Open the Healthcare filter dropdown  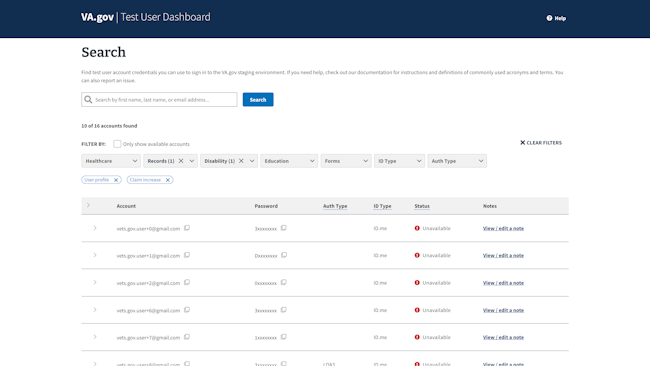point(111,161)
